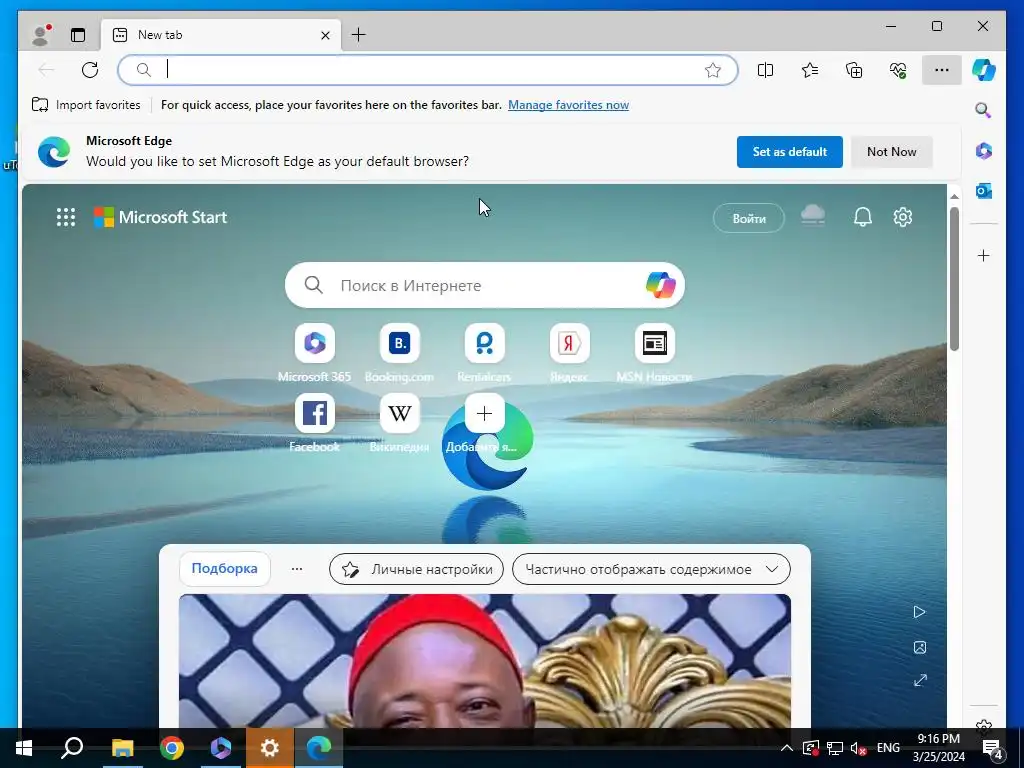Open Windows Start menu
The width and height of the screenshot is (1024, 768).
(23, 748)
